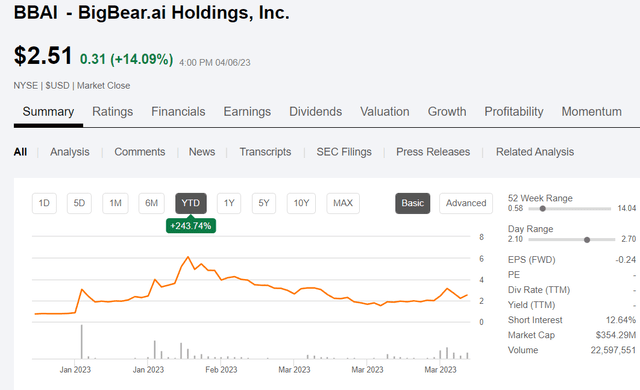Open the Financials tab

[178, 112]
